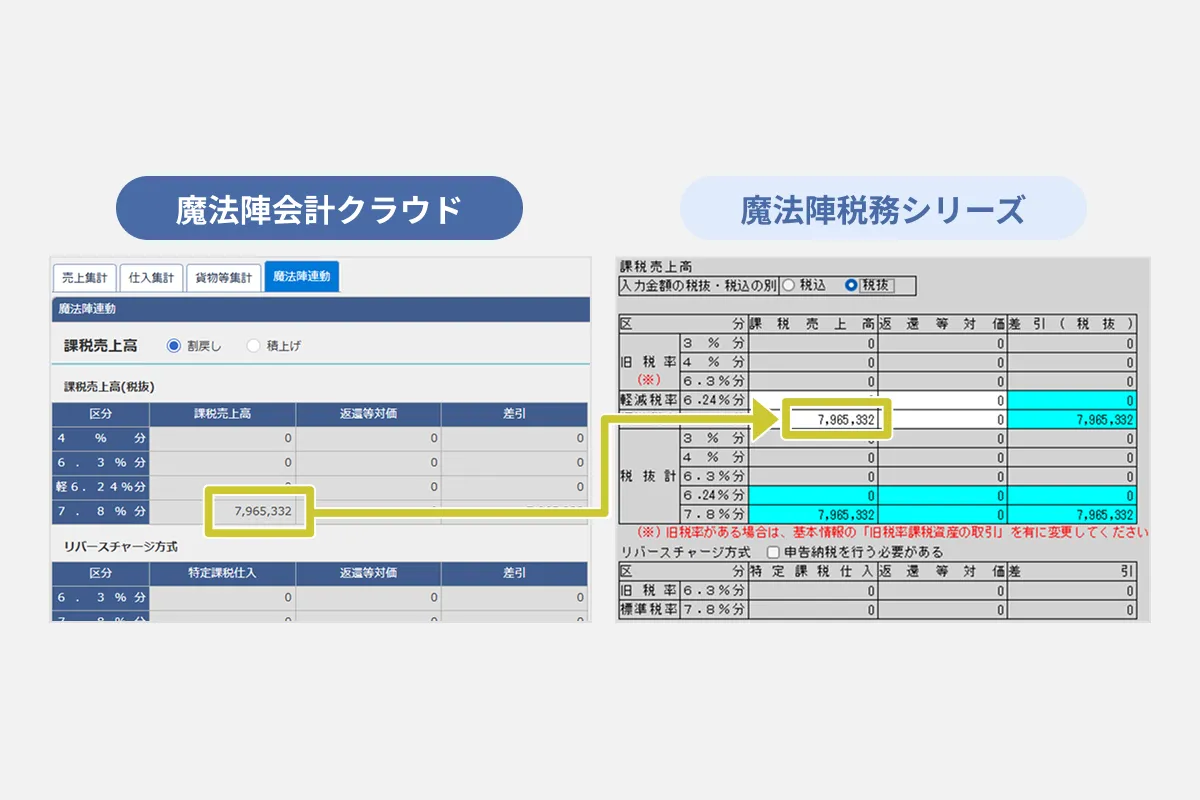Select the 税込 input amount option

788,285
